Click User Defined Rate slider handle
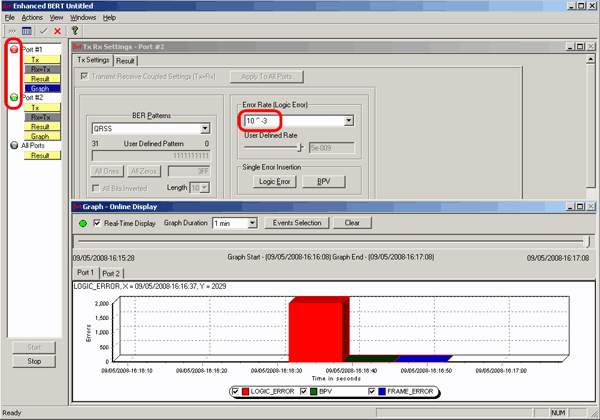This screenshot has height=420, width=600. [x=300, y=147]
